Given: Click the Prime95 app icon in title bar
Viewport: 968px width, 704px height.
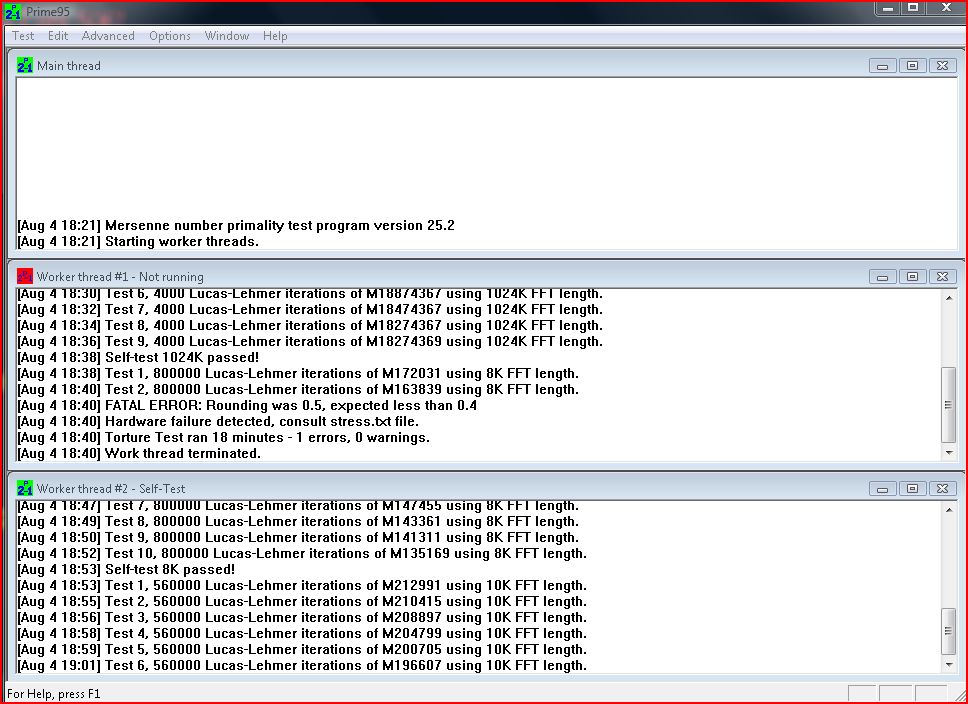Looking at the screenshot, I should coord(13,12).
